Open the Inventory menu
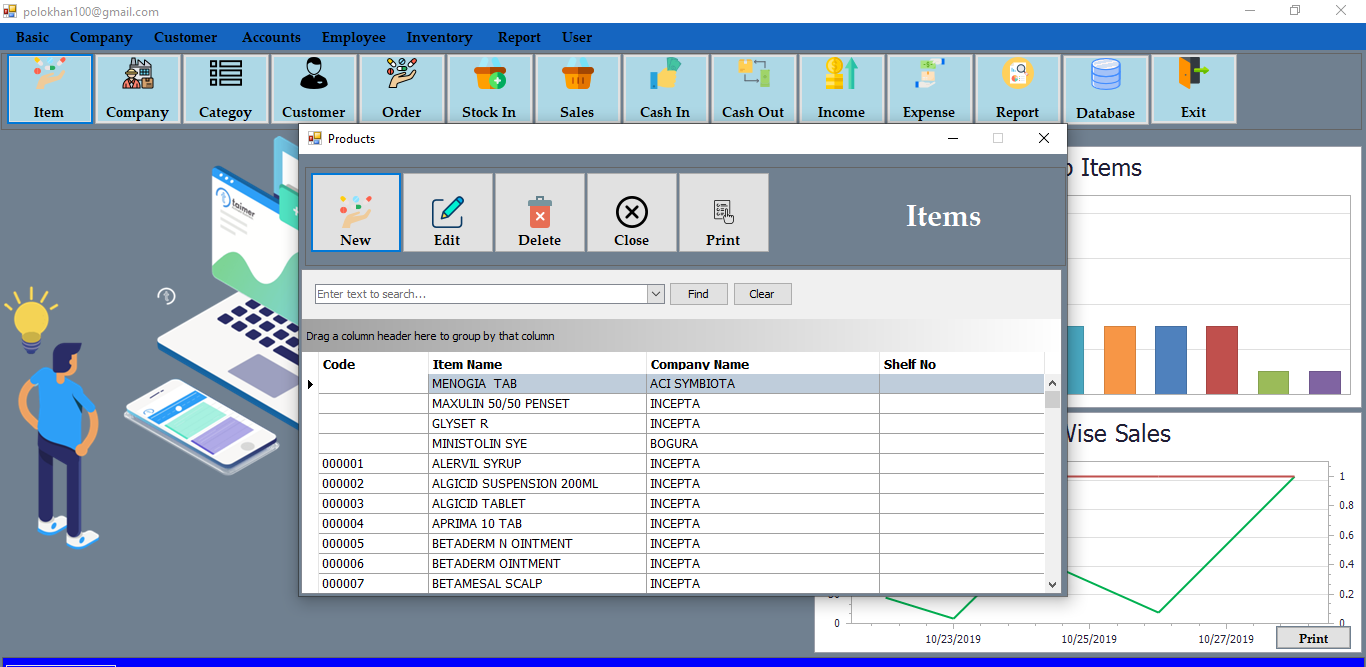Image resolution: width=1366 pixels, height=667 pixels. pos(439,37)
